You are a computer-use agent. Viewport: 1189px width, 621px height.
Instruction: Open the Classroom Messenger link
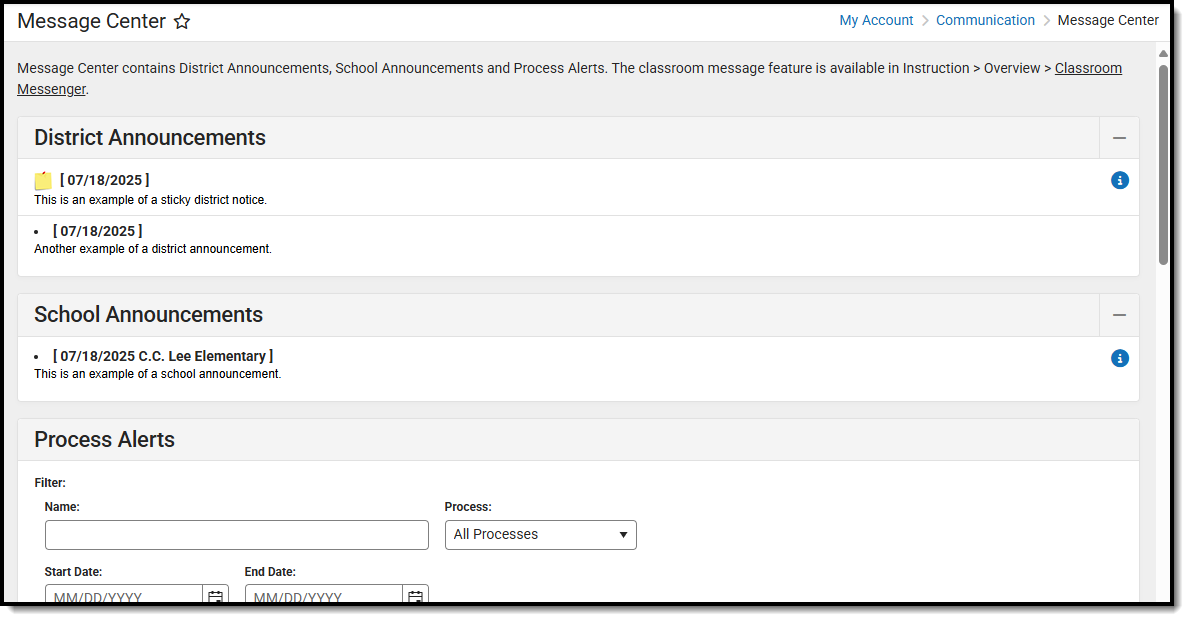click(1088, 69)
